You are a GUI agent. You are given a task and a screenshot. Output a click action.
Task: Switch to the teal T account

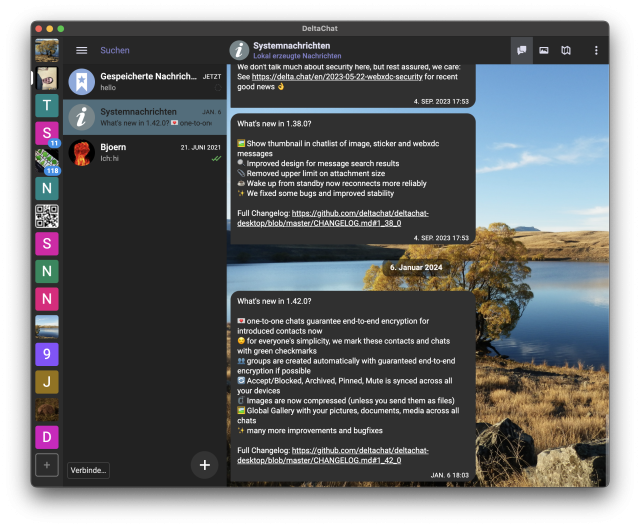click(47, 105)
